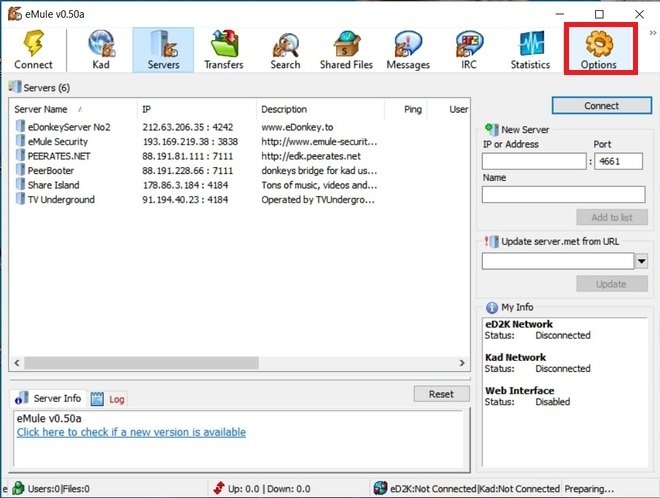Click IP 212.63.206.35 : 4242
The height and width of the screenshot is (498, 660).
(x=188, y=127)
